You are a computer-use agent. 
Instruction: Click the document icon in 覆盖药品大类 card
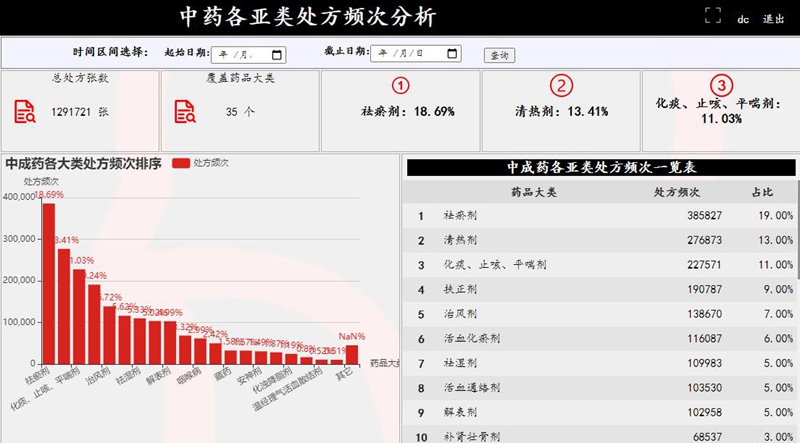[185, 112]
